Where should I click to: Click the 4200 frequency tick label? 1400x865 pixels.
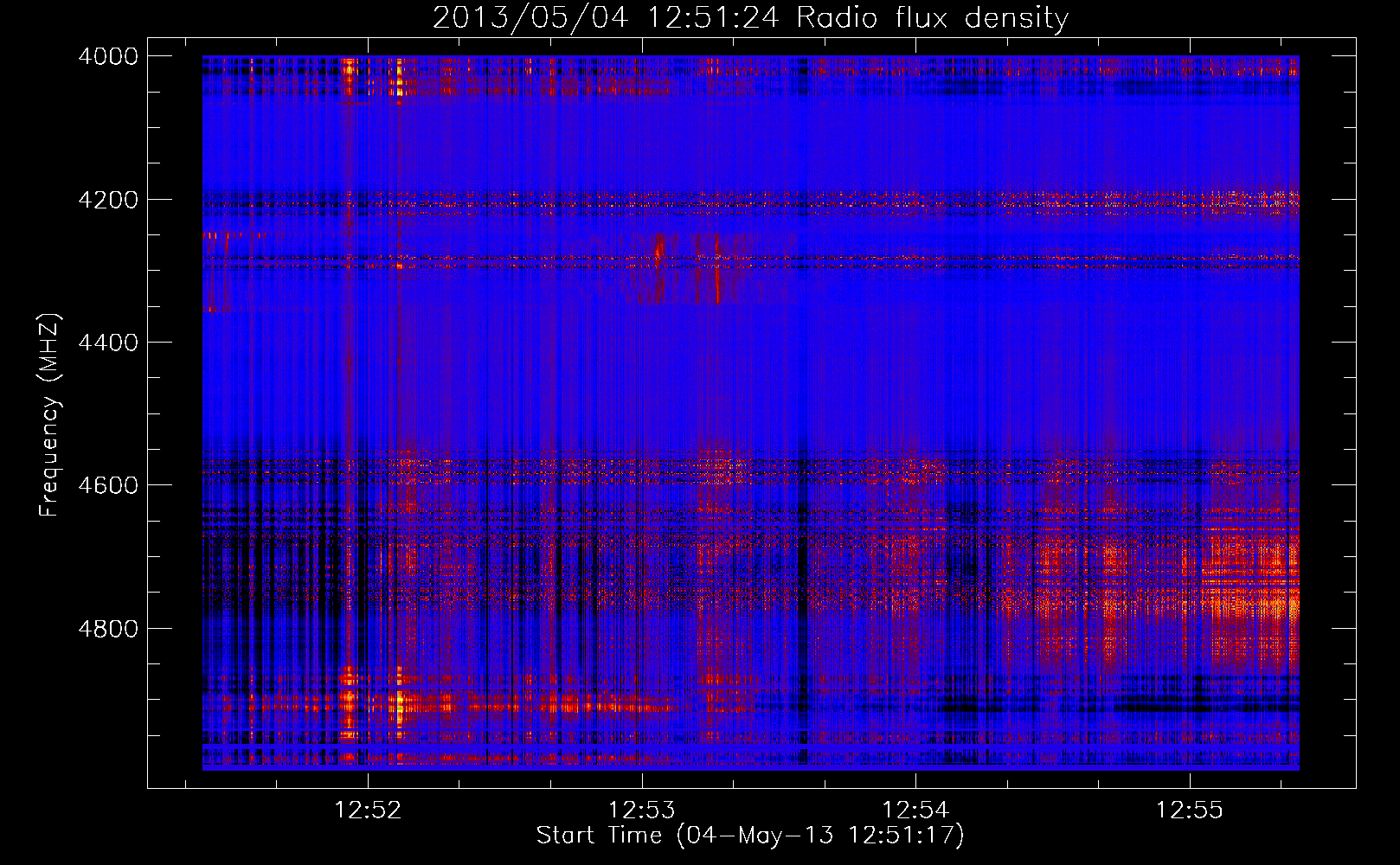click(x=108, y=200)
